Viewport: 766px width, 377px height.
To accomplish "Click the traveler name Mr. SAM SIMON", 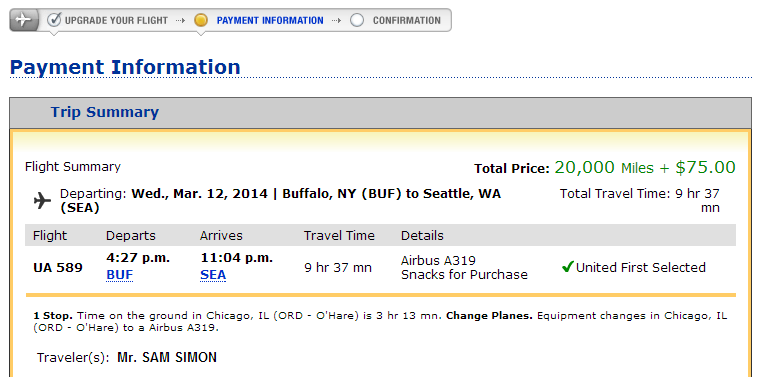I will tap(167, 357).
